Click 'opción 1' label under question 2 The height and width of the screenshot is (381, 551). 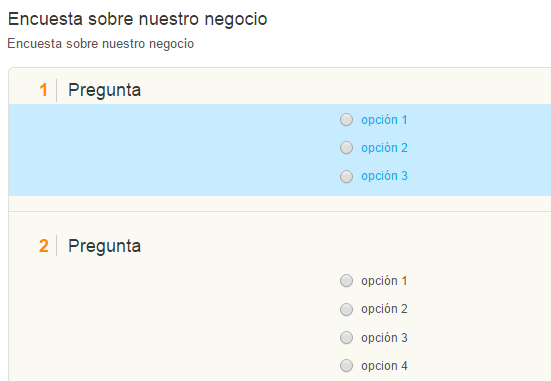pyautogui.click(x=384, y=281)
